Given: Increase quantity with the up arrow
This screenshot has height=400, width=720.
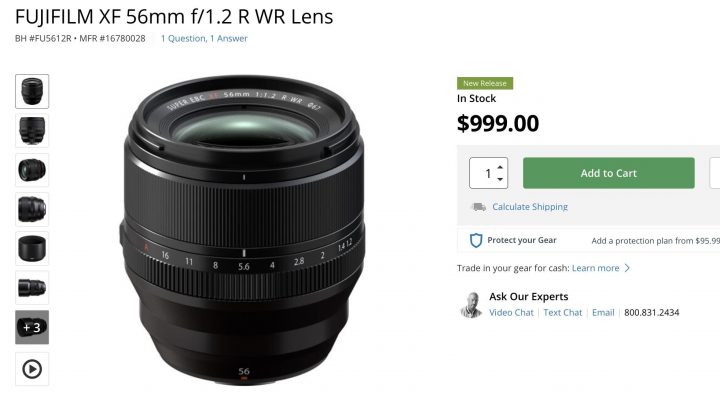Looking at the screenshot, I should point(500,168).
